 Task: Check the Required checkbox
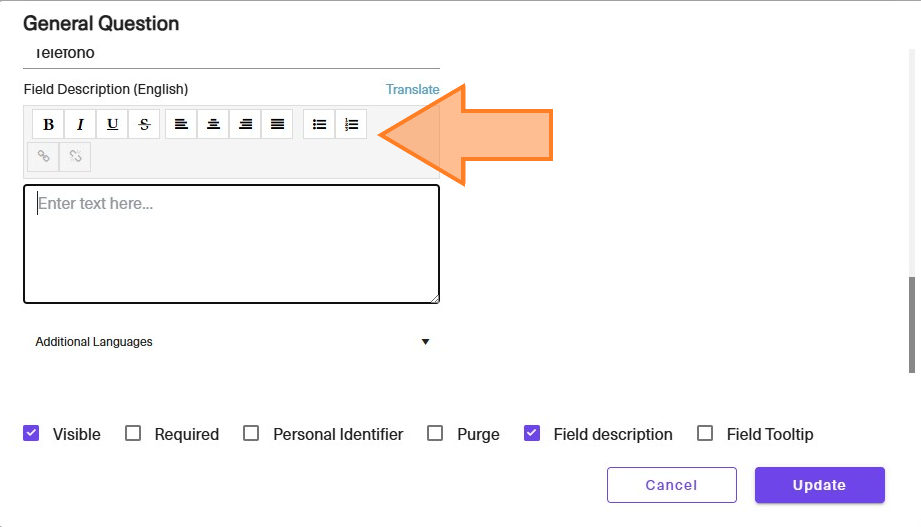tap(133, 434)
